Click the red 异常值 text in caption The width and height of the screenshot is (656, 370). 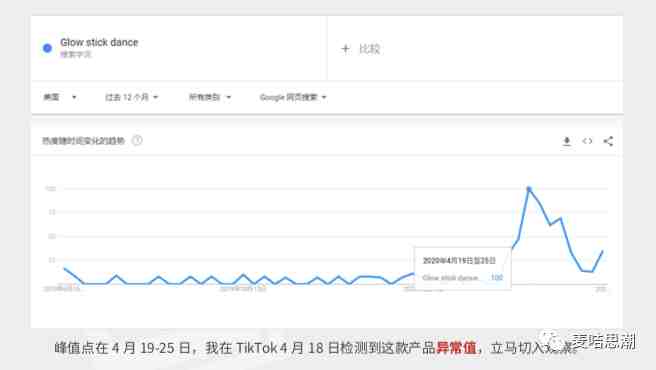(456, 347)
